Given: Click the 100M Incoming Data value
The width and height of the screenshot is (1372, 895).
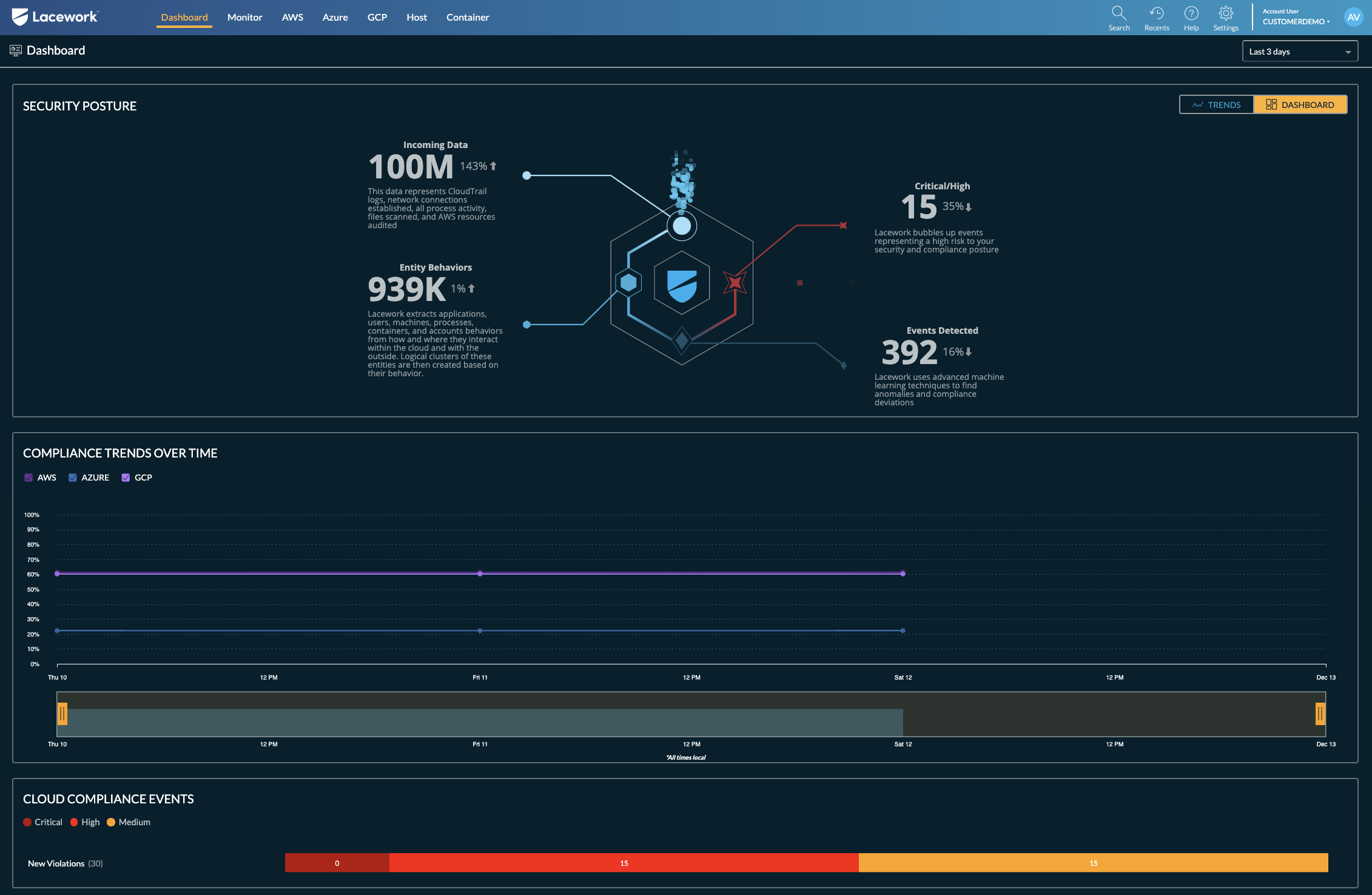Looking at the screenshot, I should 411,167.
